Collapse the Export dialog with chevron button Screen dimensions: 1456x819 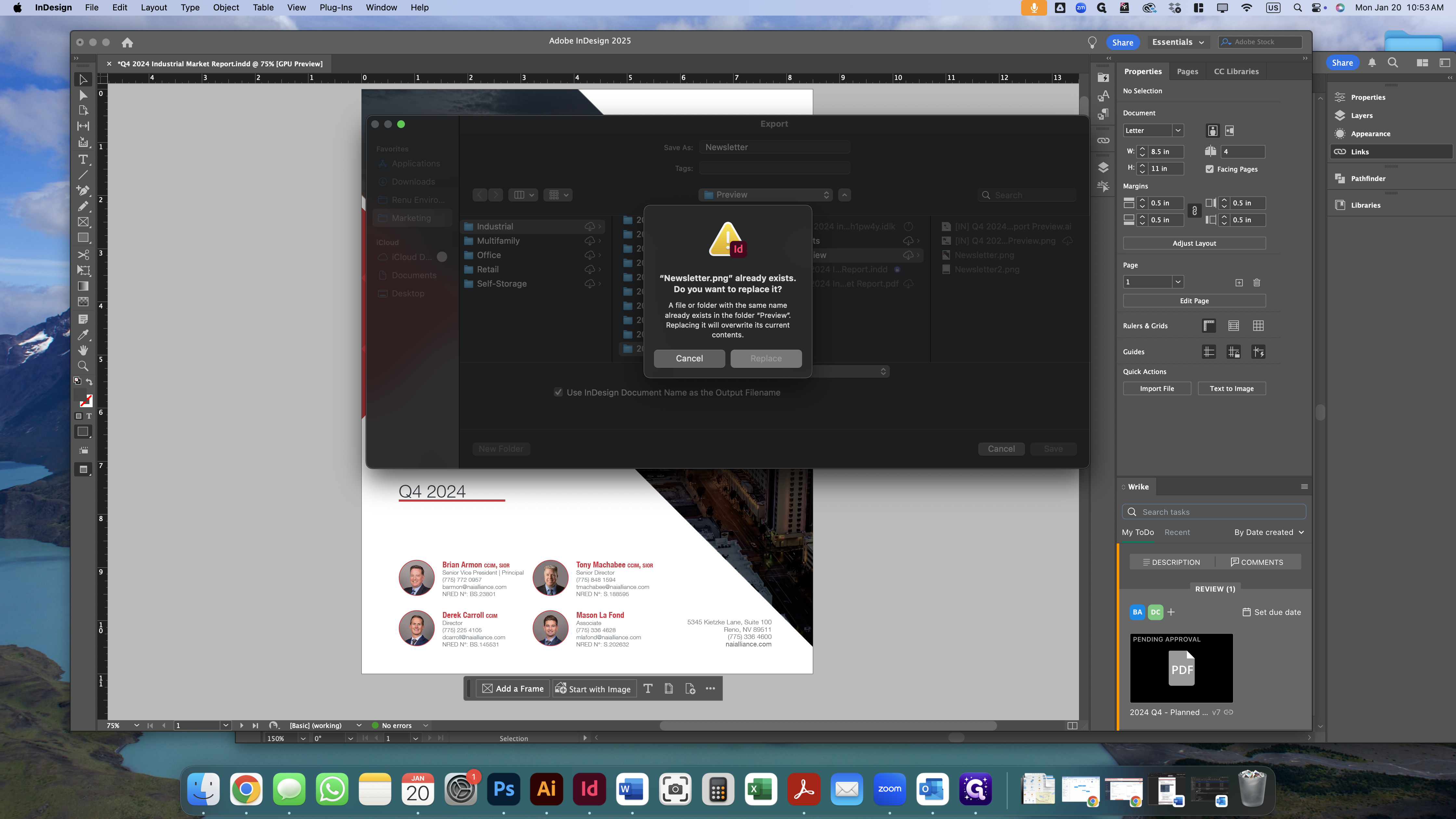pyautogui.click(x=844, y=194)
